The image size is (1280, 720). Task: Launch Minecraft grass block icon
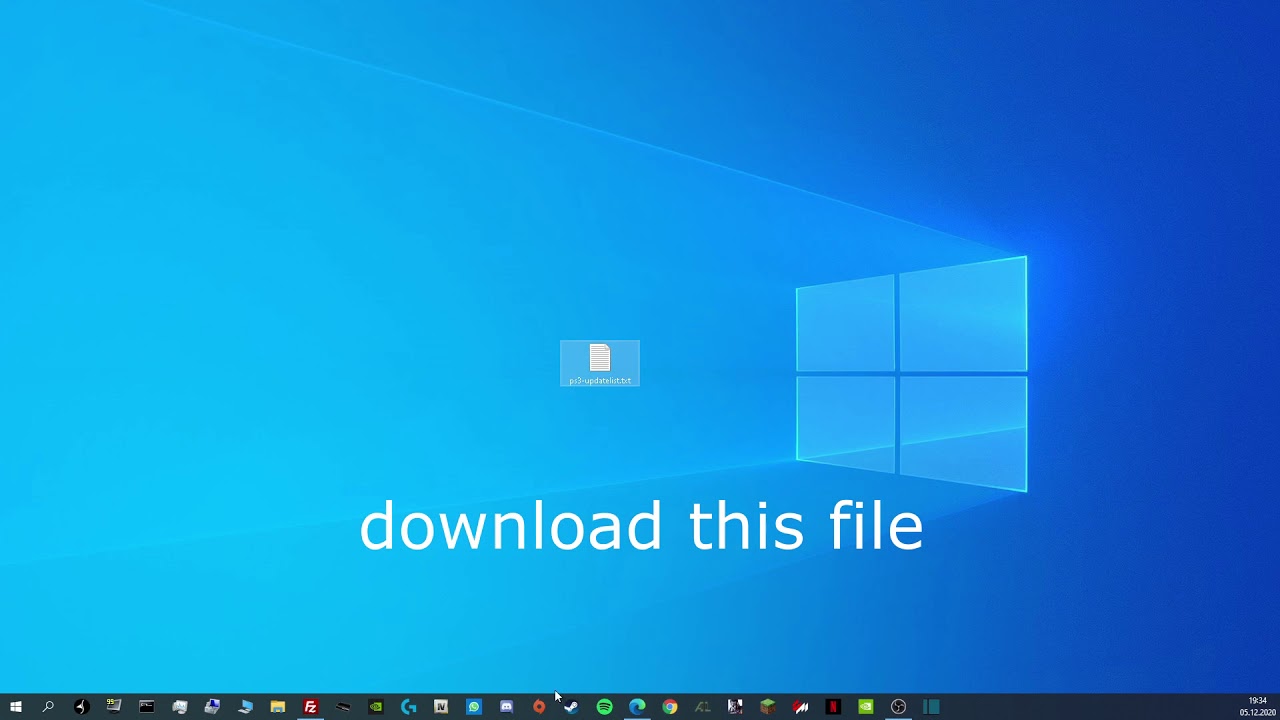tap(768, 707)
